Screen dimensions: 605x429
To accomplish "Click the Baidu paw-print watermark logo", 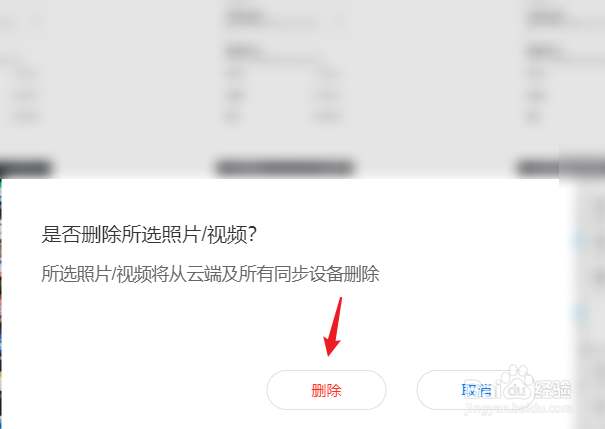I will [x=517, y=380].
